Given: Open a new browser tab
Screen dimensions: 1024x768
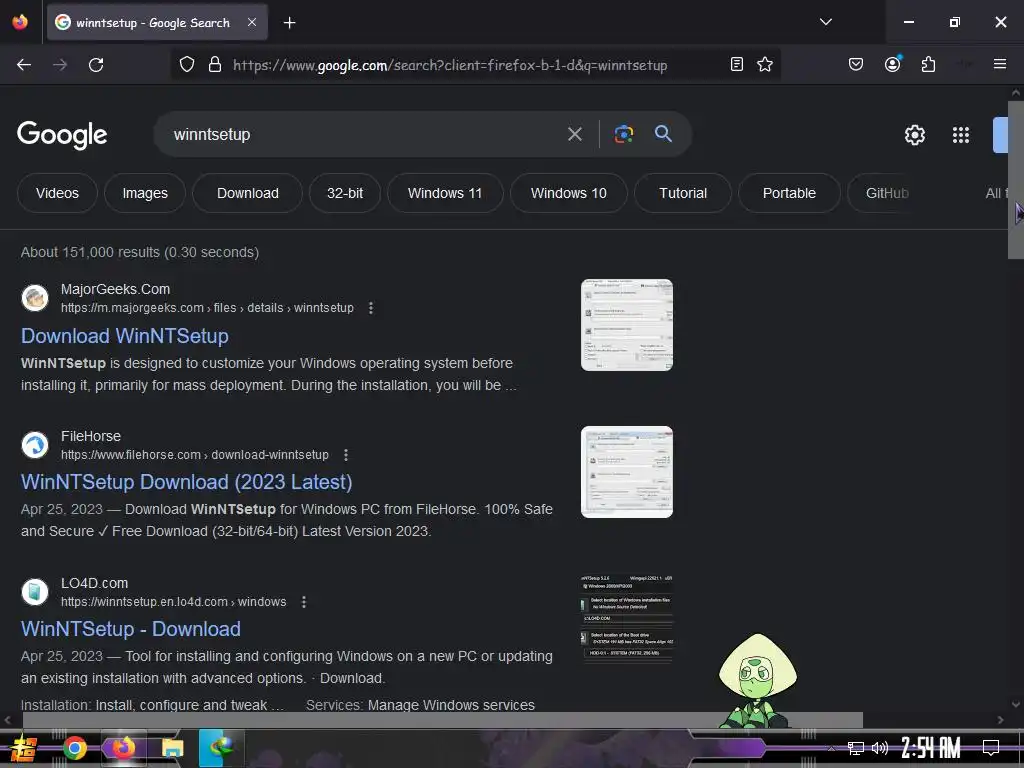Looking at the screenshot, I should click(x=289, y=23).
